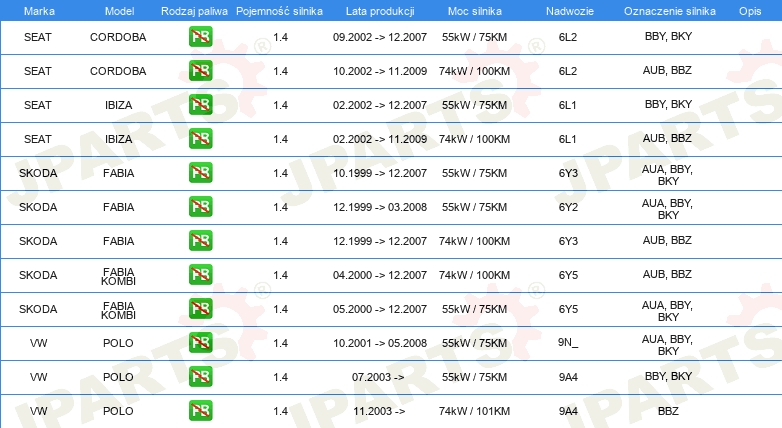Select date range 02.2002 -> 12.2007
Image resolution: width=782 pixels, height=428 pixels.
[380, 105]
